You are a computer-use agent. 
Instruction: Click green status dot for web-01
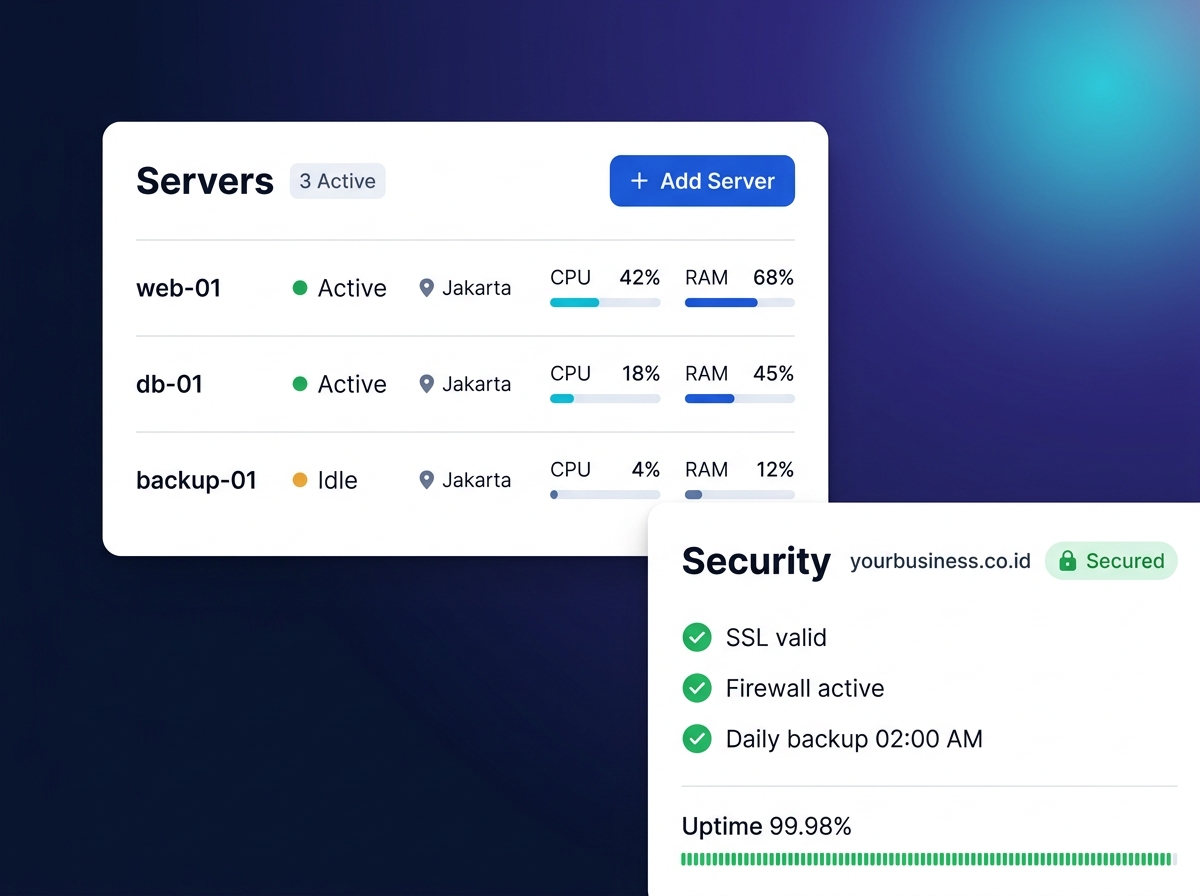[299, 288]
